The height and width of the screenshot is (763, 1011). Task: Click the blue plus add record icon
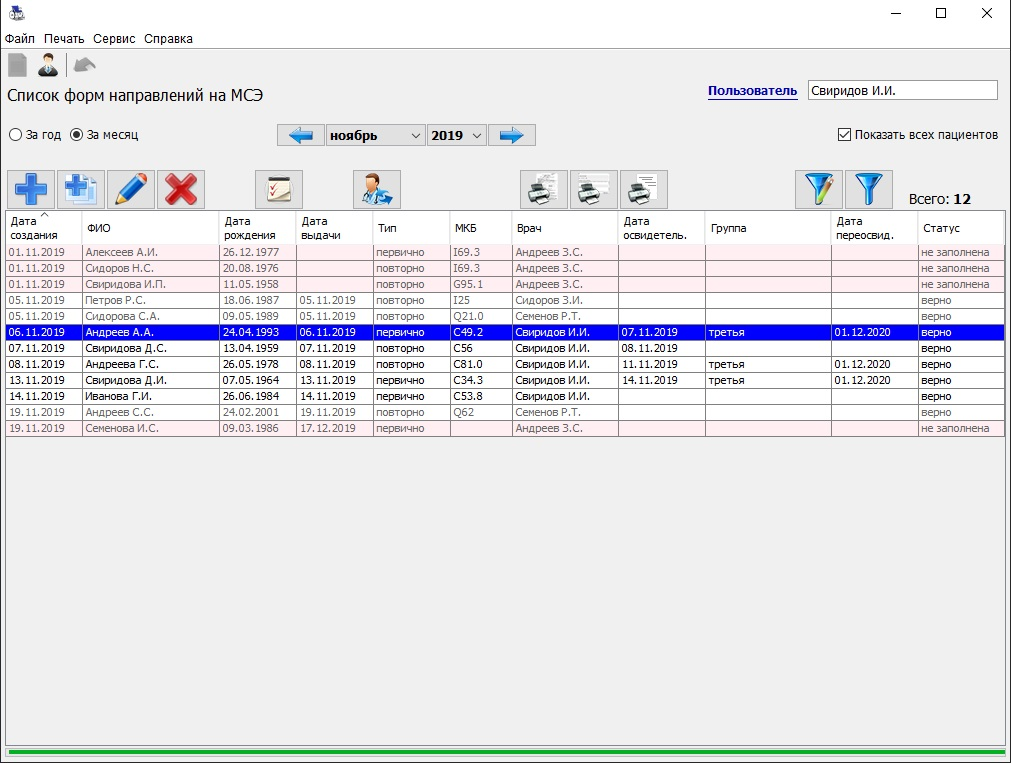click(31, 189)
